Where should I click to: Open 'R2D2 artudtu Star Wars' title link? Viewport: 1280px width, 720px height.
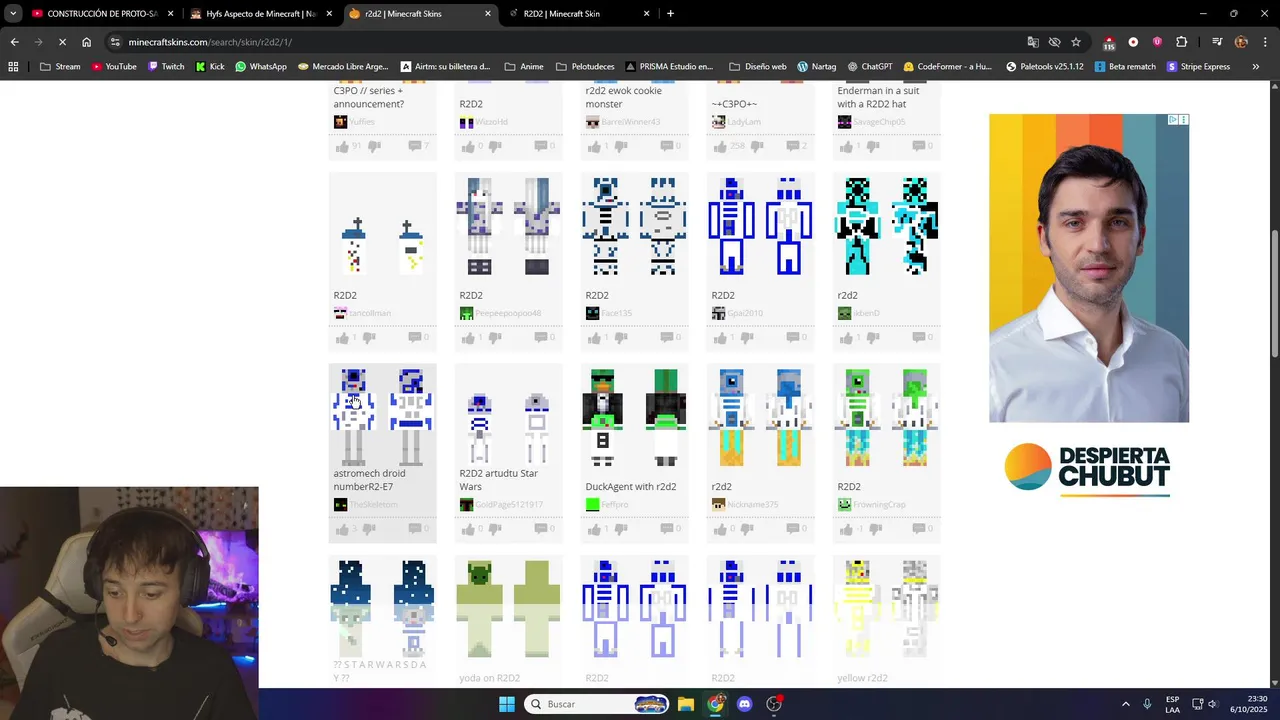click(x=498, y=480)
